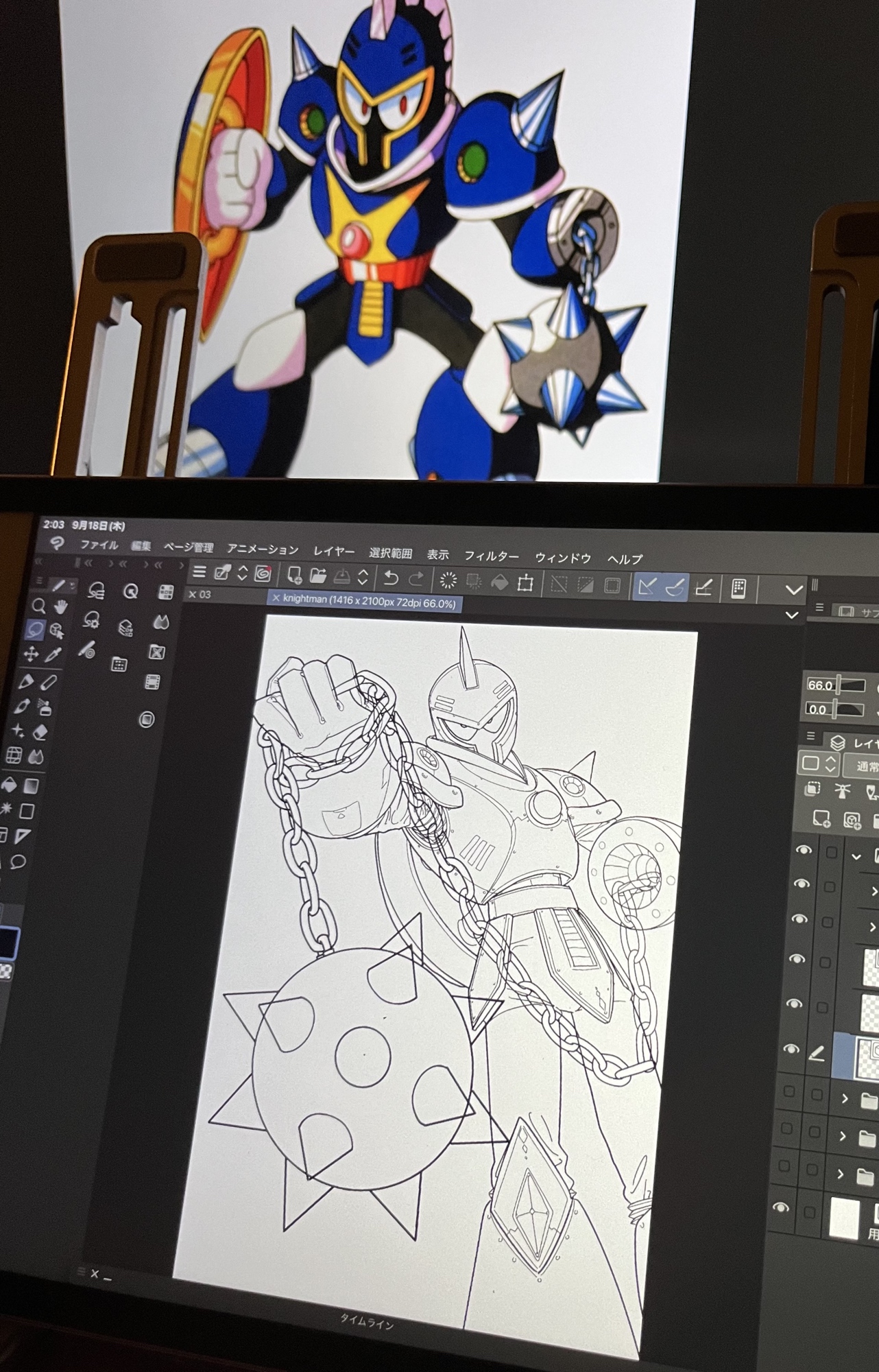879x1372 pixels.
Task: Toggle Snap to Ruler in command bar
Action: pos(646,587)
